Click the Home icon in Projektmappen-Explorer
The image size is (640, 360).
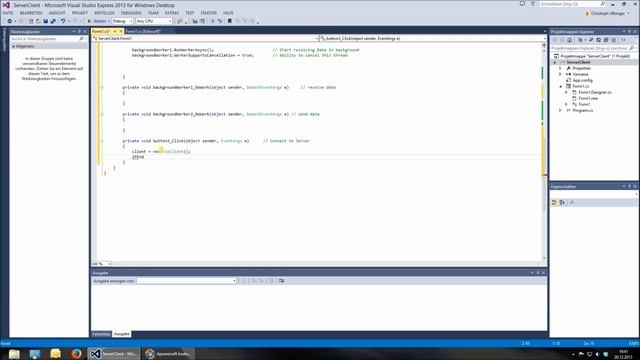[x=569, y=40]
